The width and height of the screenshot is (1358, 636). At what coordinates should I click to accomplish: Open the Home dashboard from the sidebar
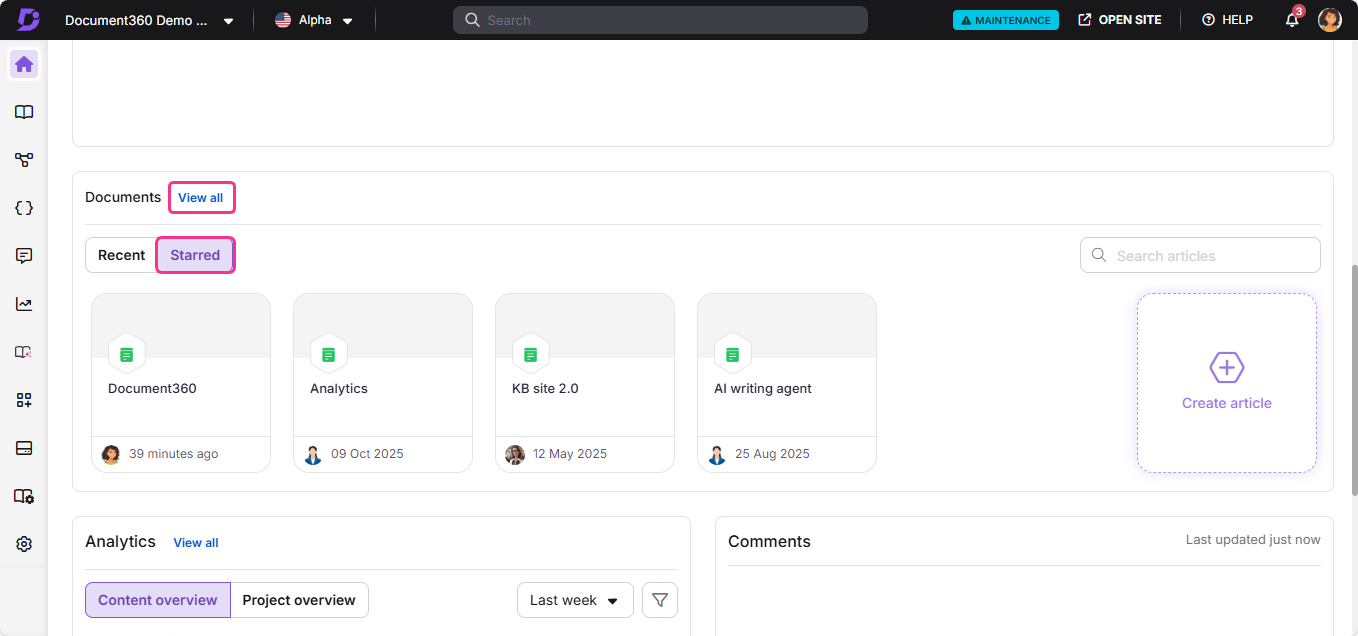click(x=23, y=63)
